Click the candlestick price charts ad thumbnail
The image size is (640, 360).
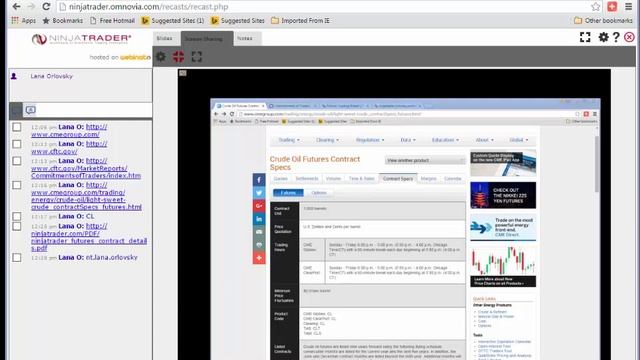[503, 267]
